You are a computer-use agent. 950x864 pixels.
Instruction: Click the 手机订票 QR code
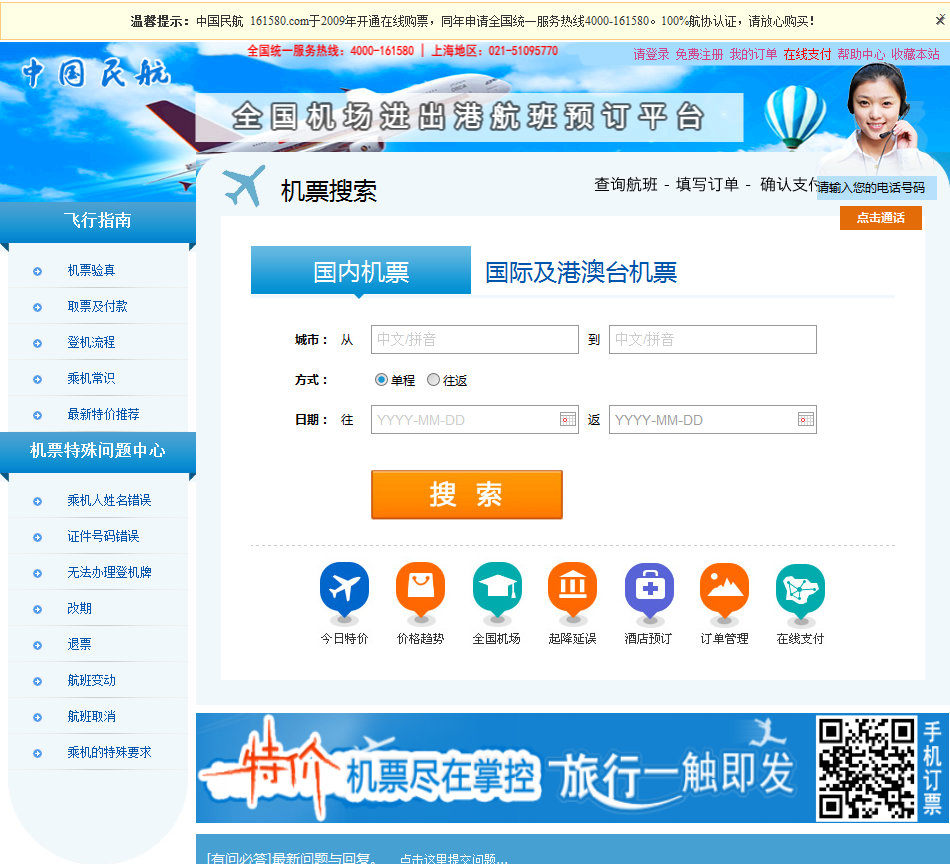coord(866,768)
